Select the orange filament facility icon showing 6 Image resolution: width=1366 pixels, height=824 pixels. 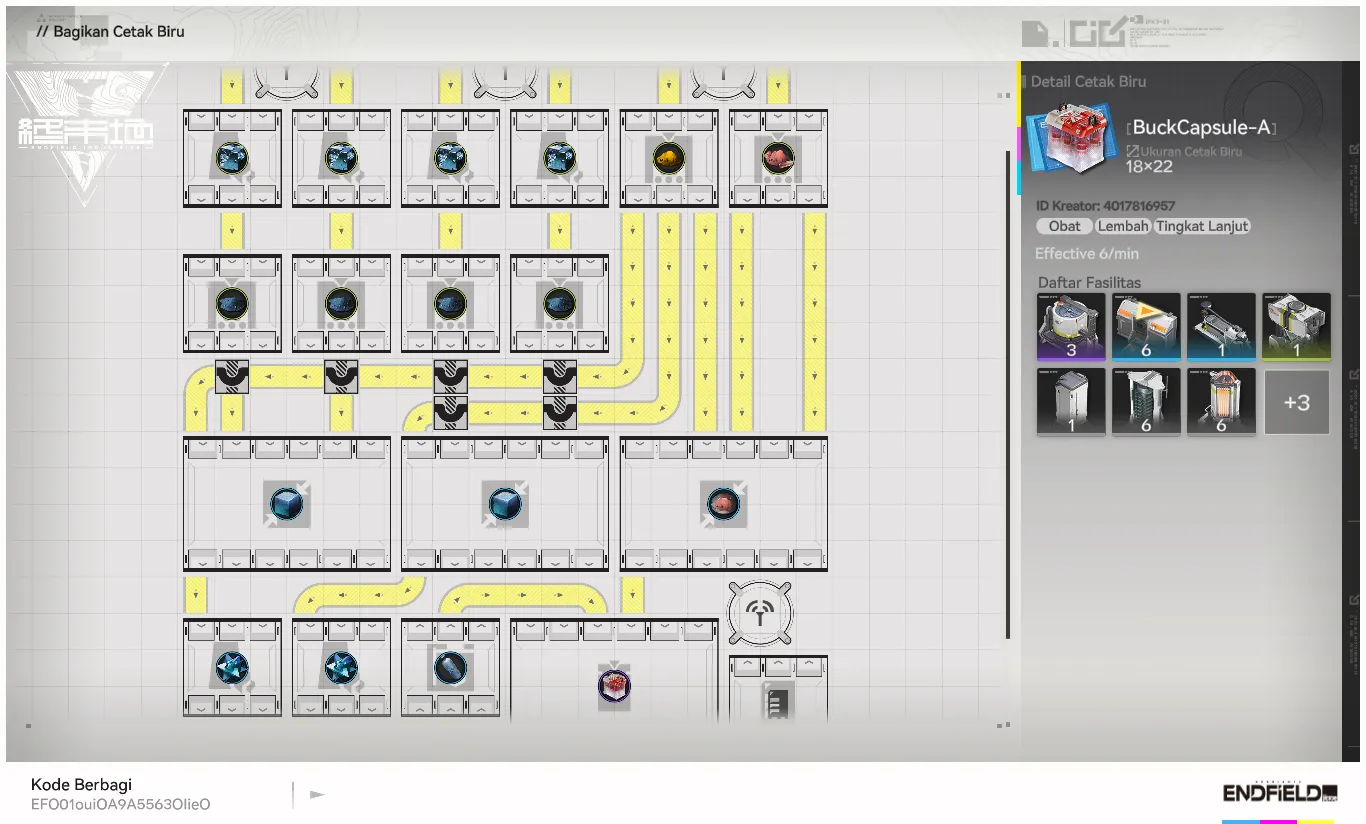pos(1221,401)
